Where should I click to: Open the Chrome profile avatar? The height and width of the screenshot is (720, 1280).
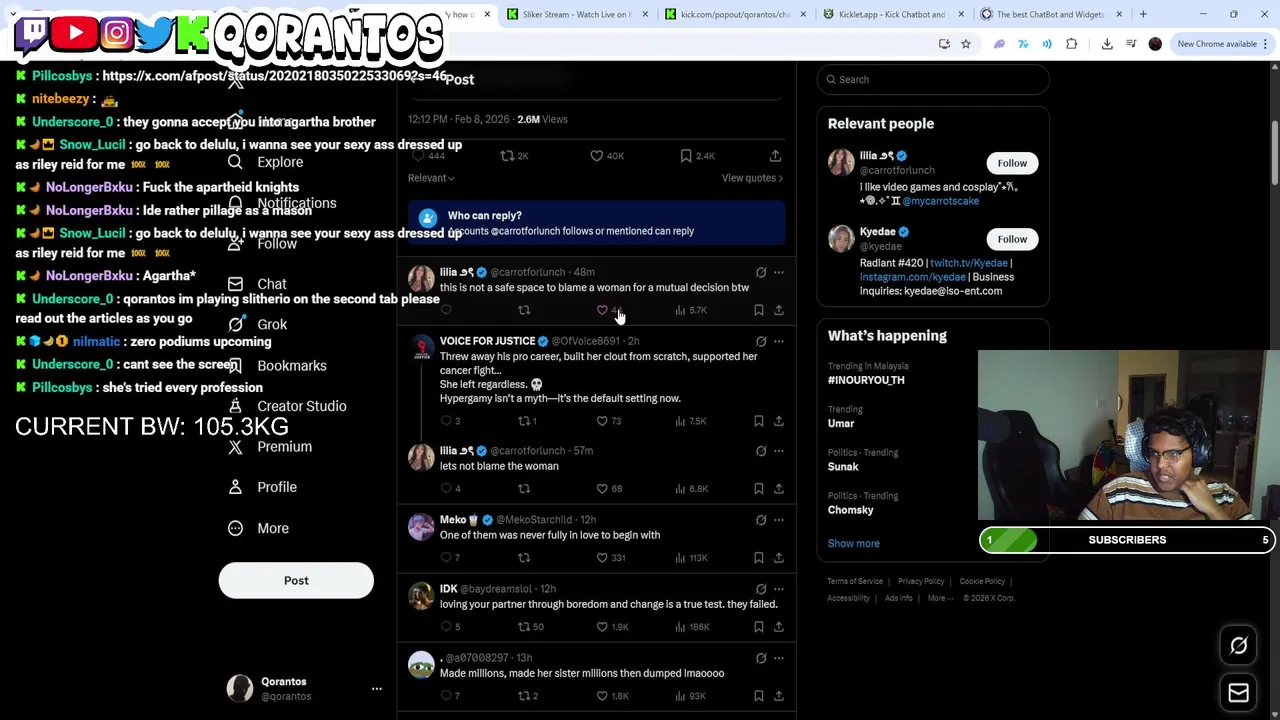1156,44
